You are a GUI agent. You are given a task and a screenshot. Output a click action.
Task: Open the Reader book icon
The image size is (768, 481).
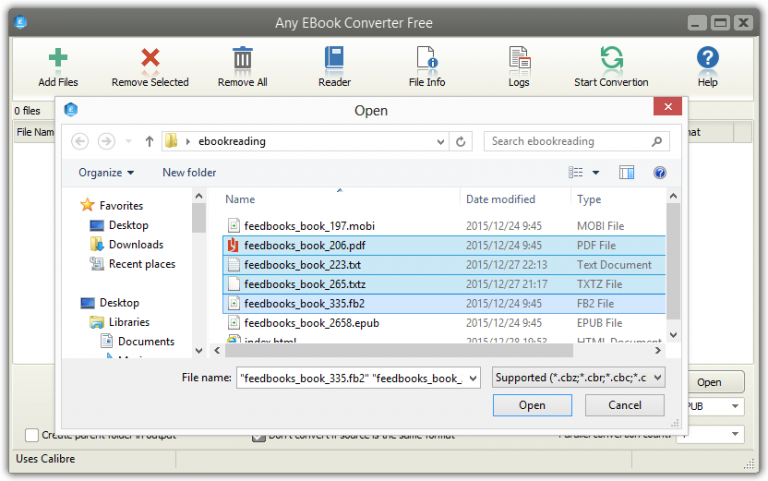(x=335, y=57)
